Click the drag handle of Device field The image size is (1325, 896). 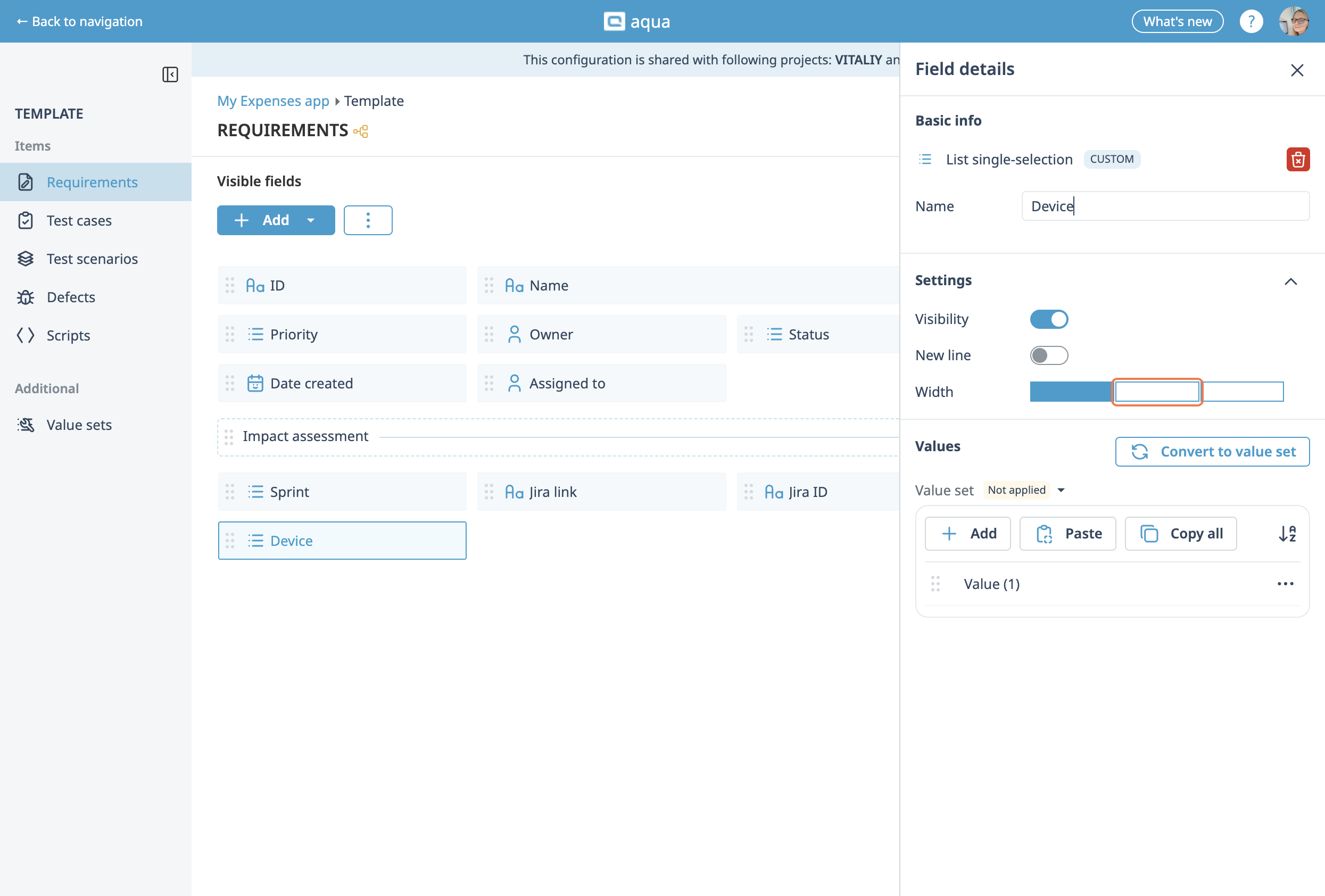tap(230, 541)
